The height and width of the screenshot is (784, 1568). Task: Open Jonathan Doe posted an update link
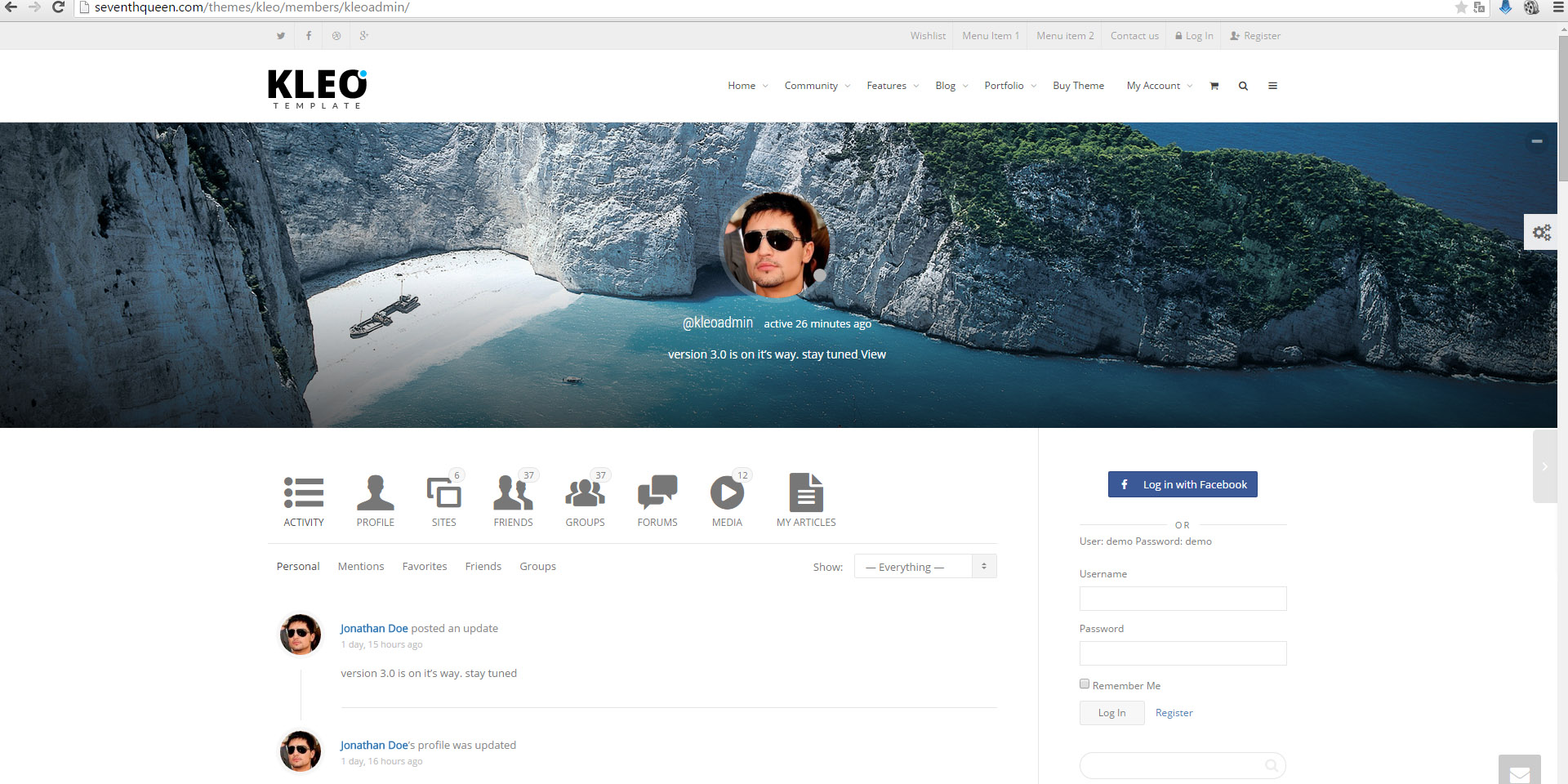click(x=374, y=628)
